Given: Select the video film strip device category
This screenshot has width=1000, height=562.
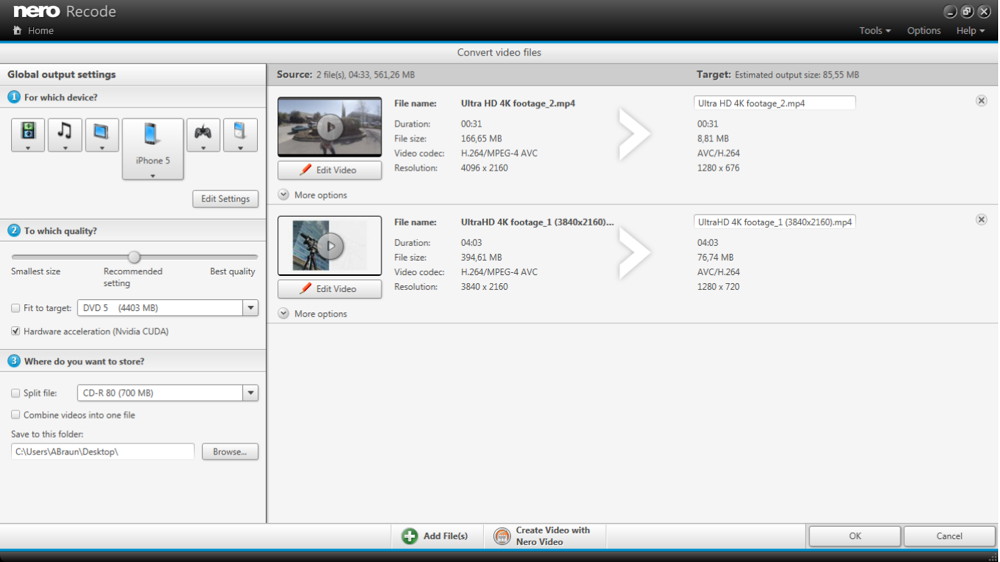Looking at the screenshot, I should click(28, 135).
